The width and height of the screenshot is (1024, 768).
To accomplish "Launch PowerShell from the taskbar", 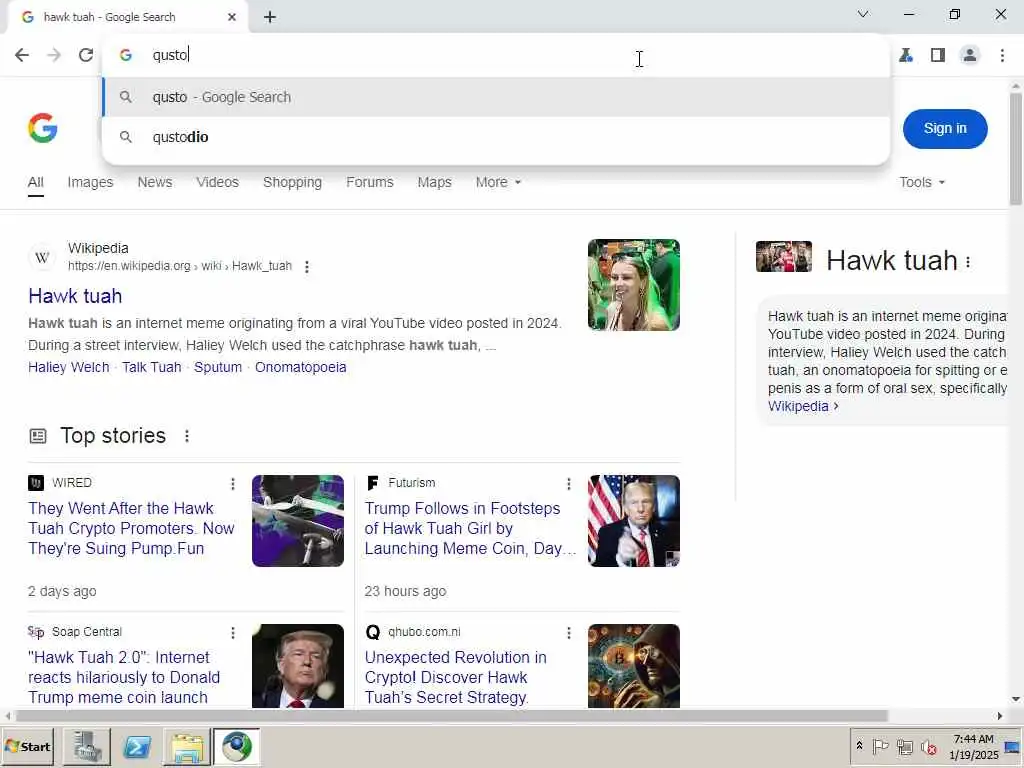I will click(x=137, y=746).
